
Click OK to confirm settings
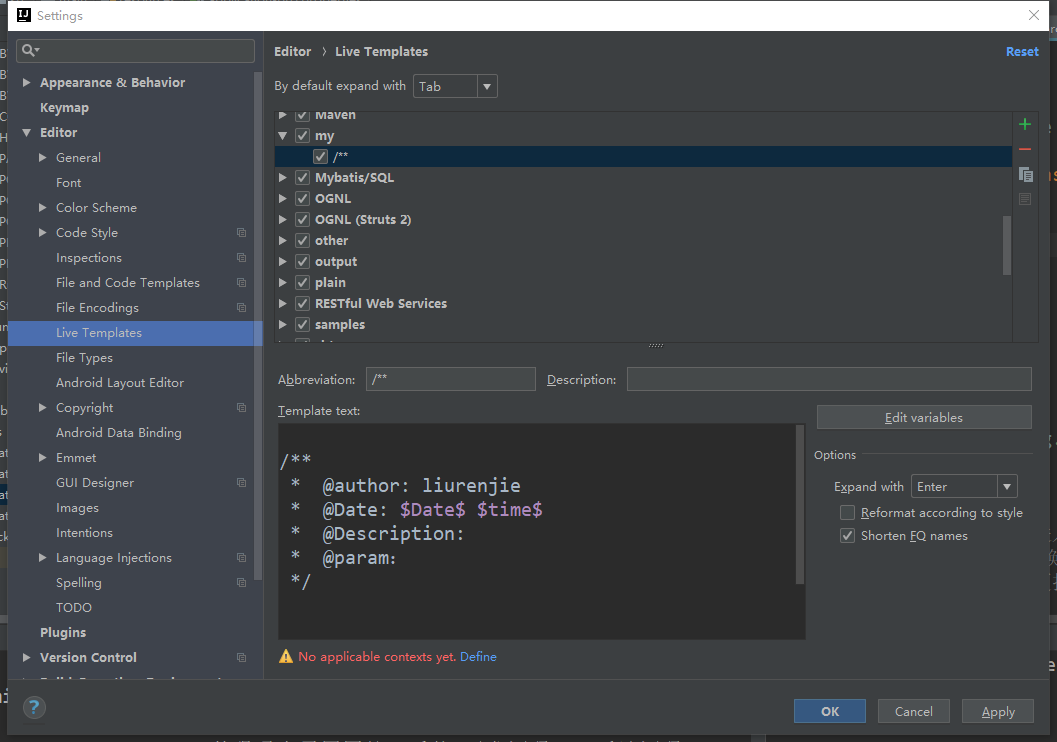[829, 711]
